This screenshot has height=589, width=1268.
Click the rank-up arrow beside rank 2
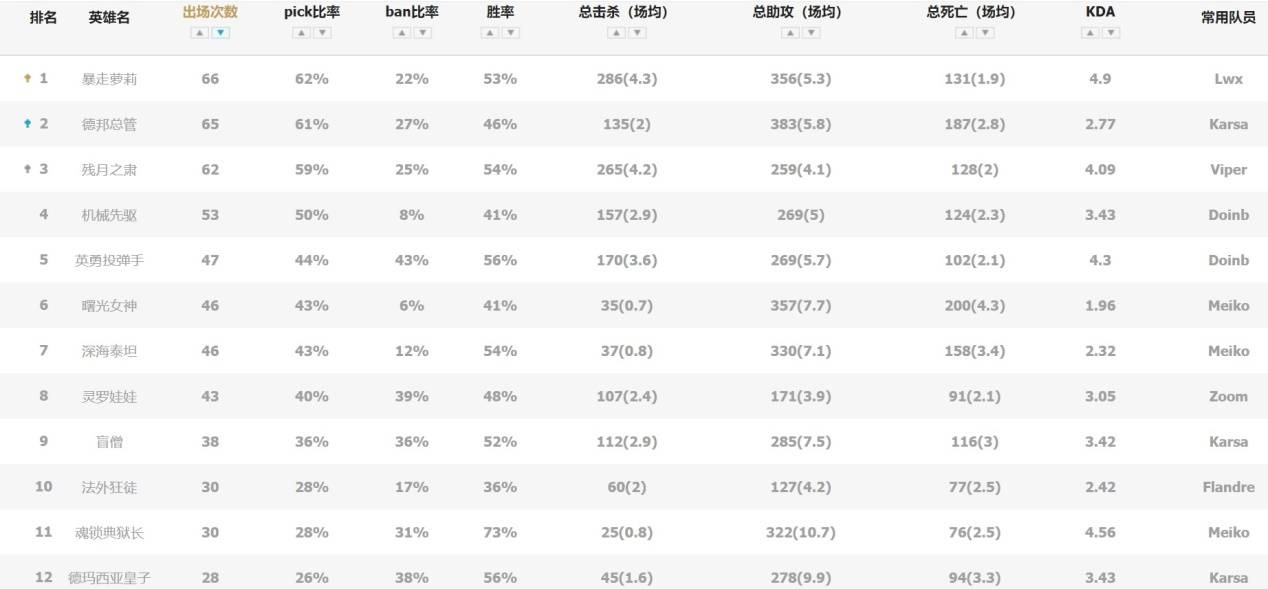(x=28, y=124)
